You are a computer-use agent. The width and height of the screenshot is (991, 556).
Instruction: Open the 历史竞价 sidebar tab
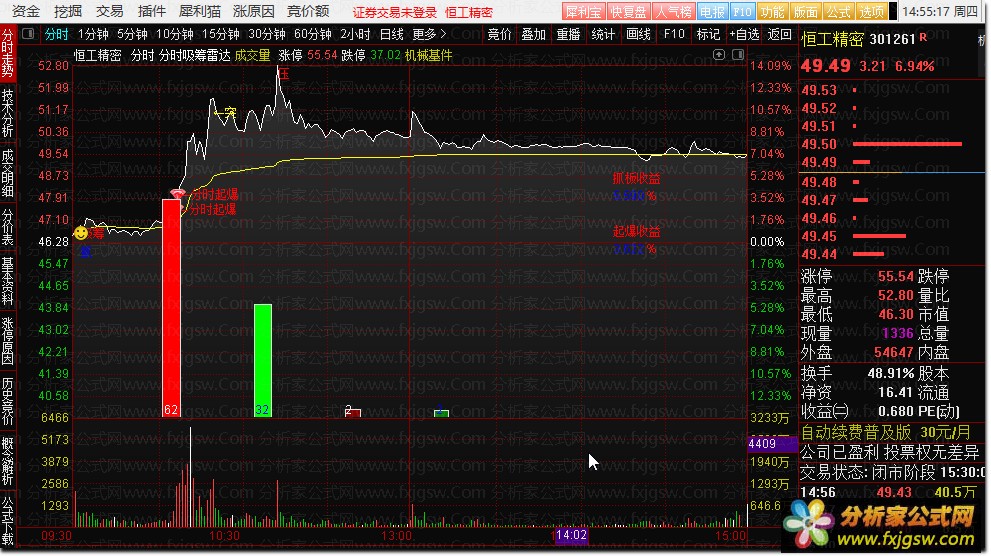click(7, 401)
